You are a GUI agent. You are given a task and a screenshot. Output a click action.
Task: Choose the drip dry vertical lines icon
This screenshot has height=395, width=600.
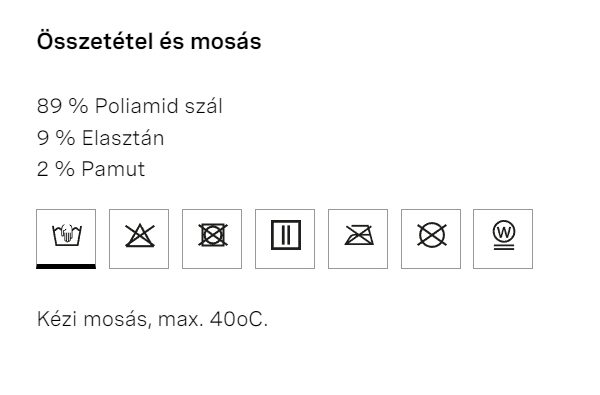tap(285, 239)
